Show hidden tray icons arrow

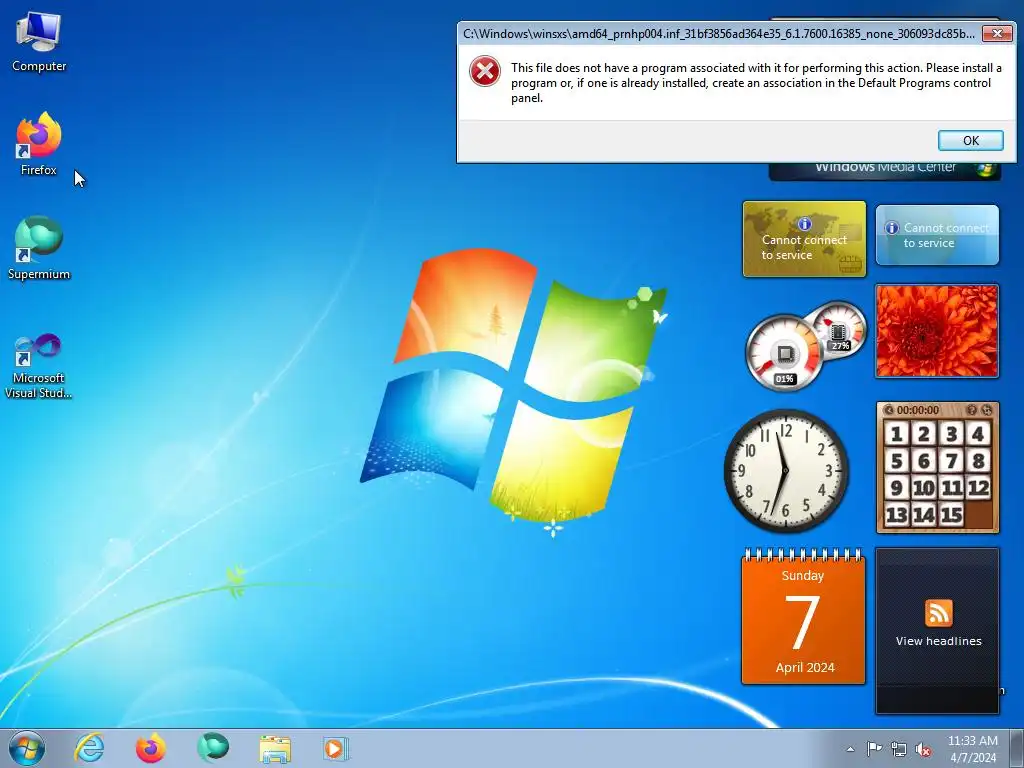point(850,749)
